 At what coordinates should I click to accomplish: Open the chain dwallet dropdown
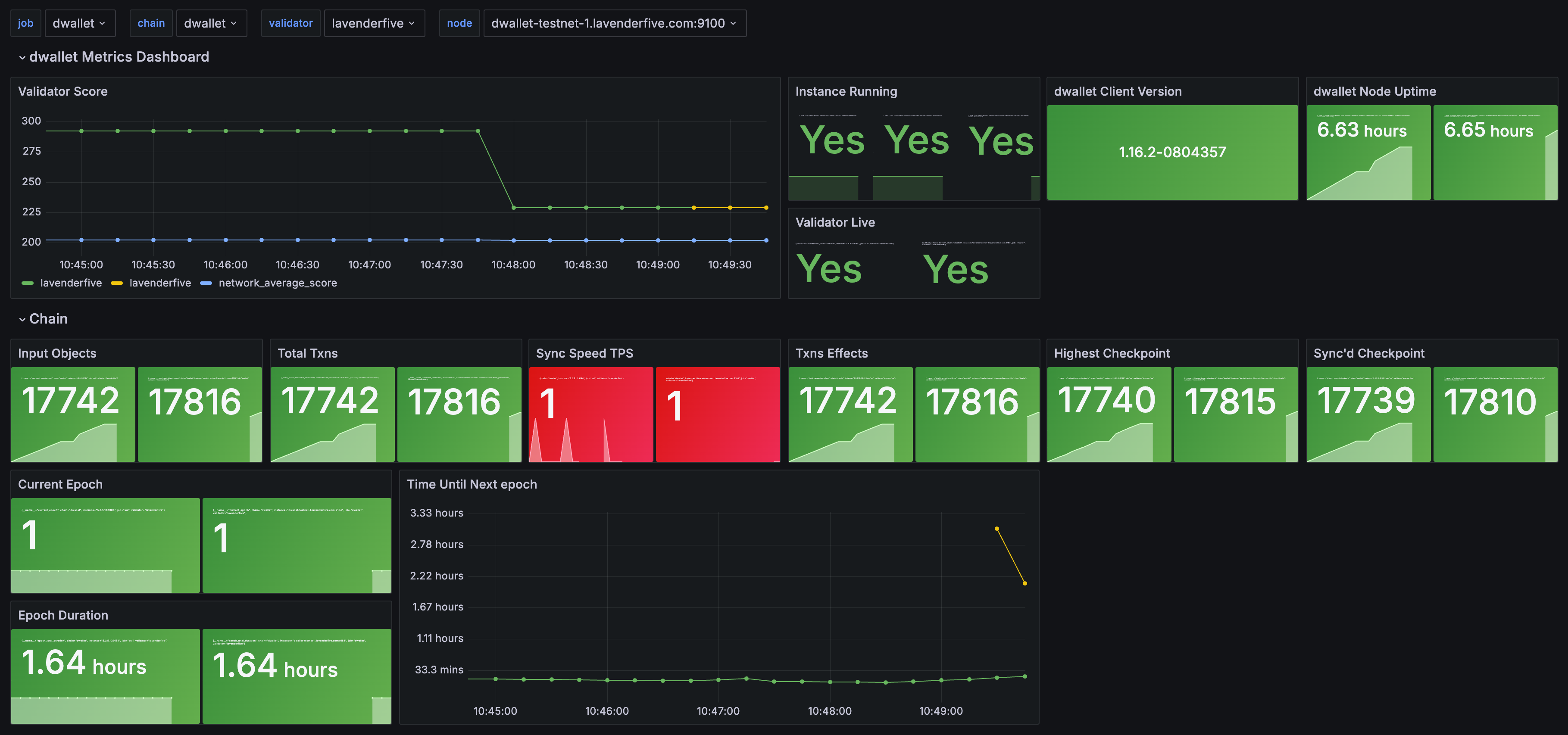[x=211, y=23]
